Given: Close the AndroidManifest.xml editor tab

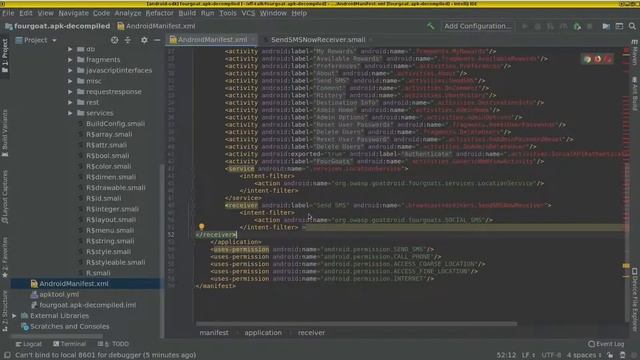Looking at the screenshot, I should [x=253, y=40].
